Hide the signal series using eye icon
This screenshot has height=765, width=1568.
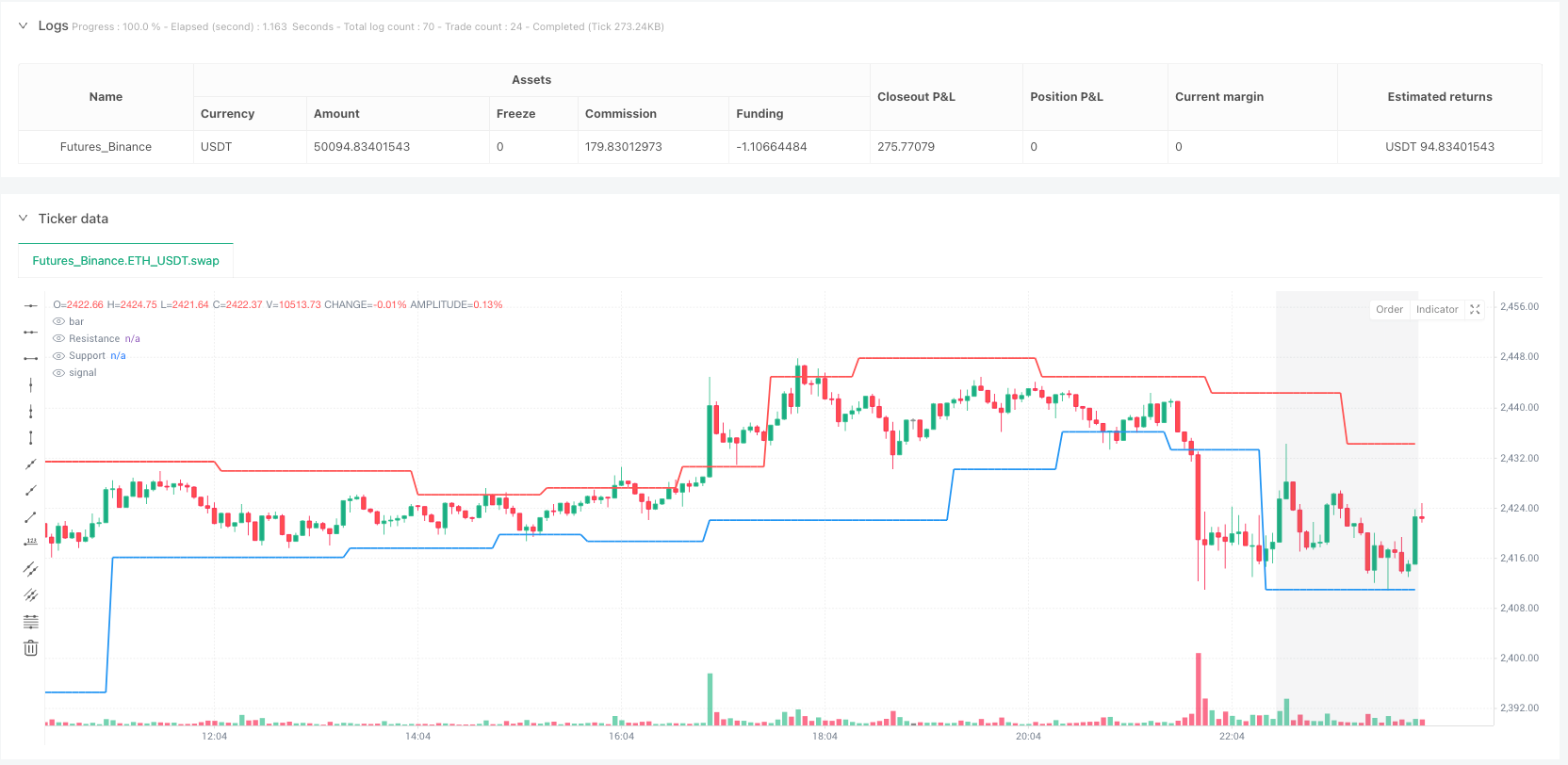tap(59, 373)
